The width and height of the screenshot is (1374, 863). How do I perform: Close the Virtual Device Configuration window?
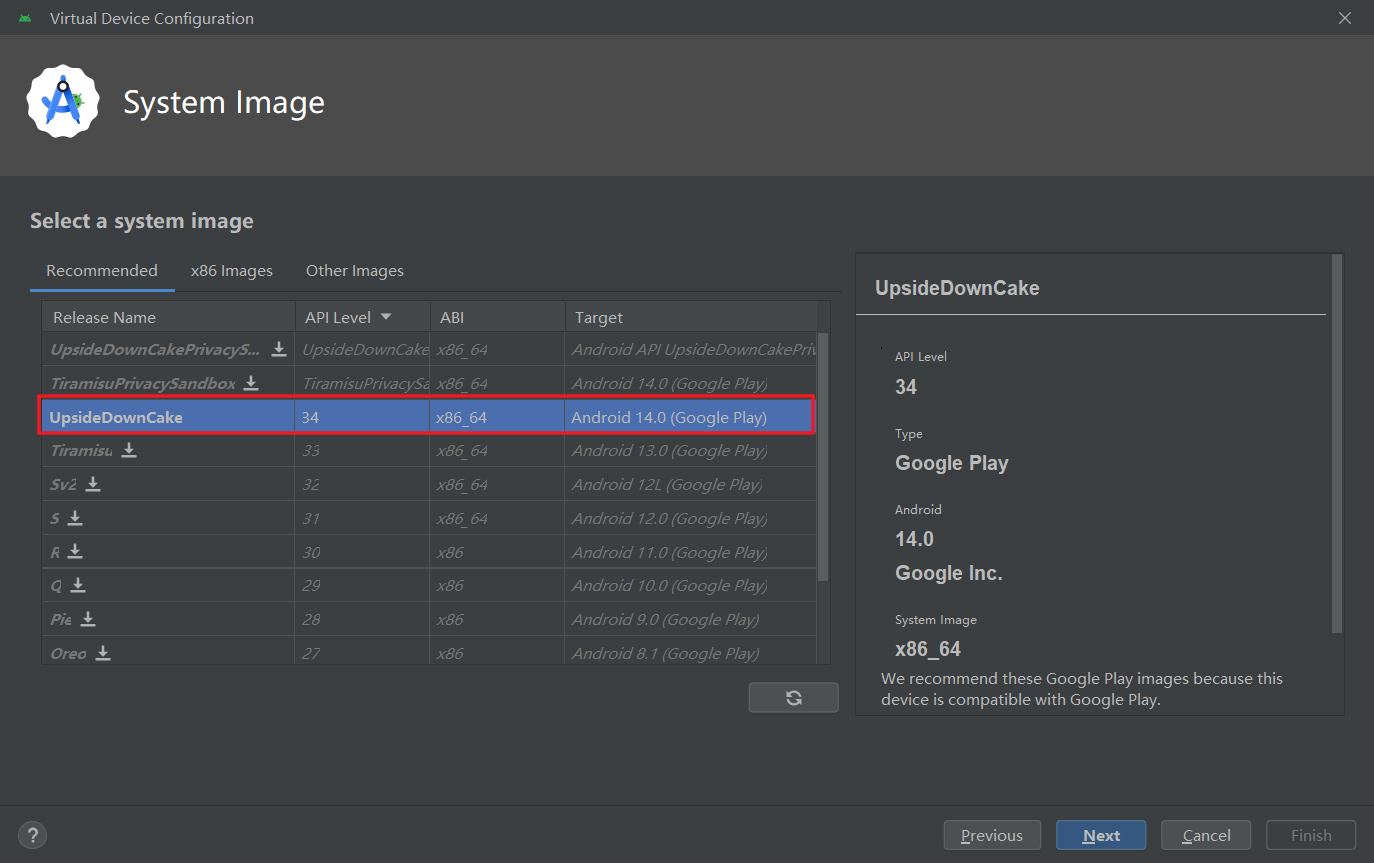tap(1345, 18)
